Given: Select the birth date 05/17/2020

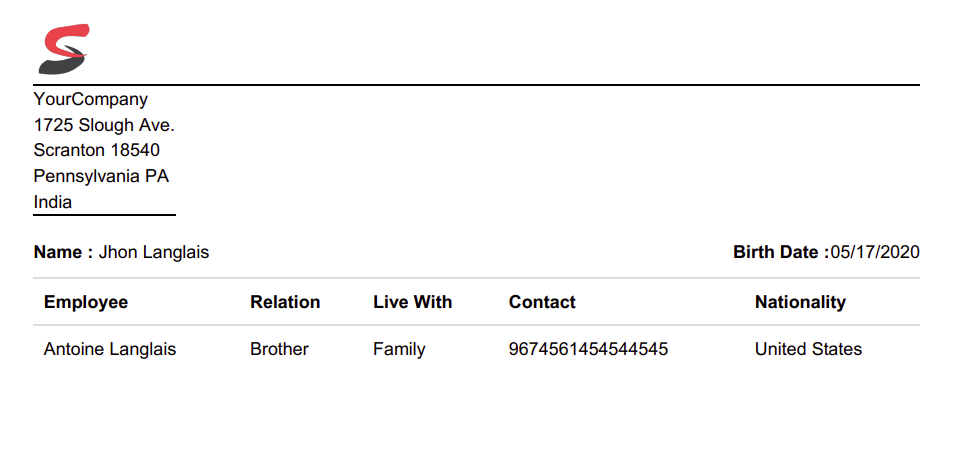Looking at the screenshot, I should click(x=875, y=252).
